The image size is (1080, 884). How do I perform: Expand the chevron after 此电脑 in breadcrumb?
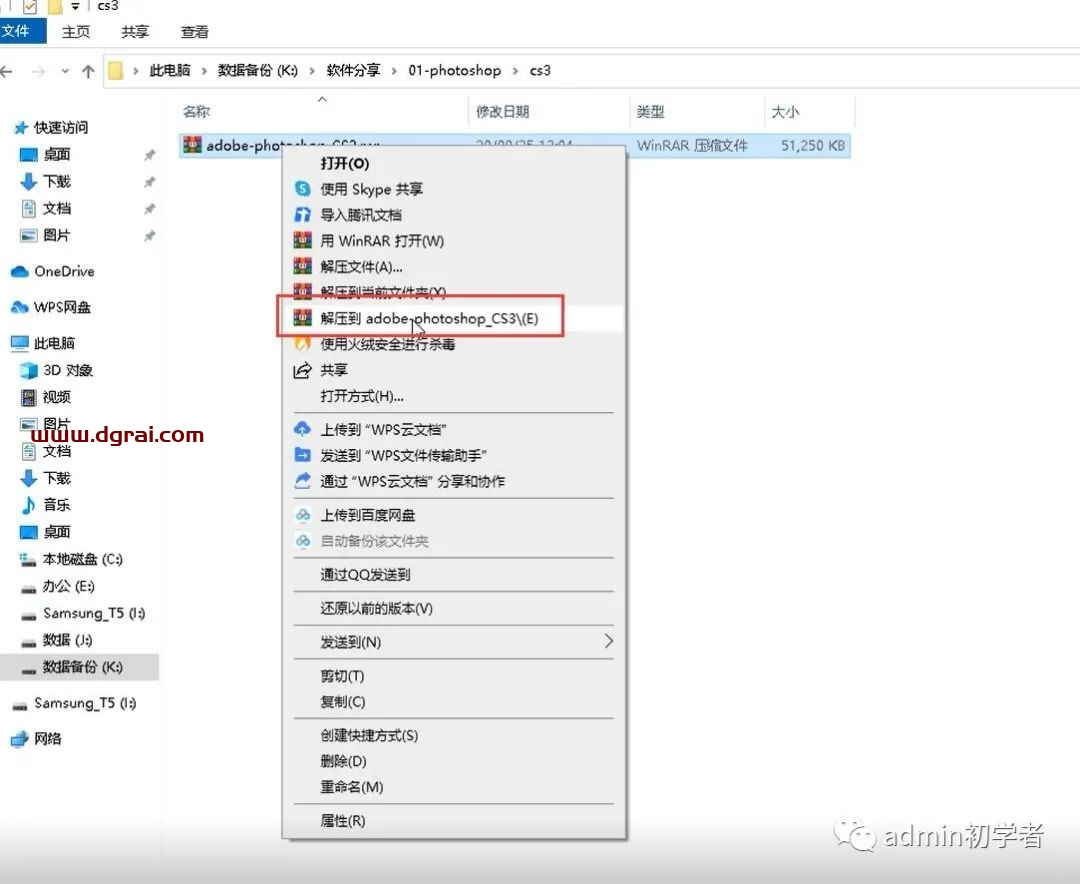pos(204,70)
